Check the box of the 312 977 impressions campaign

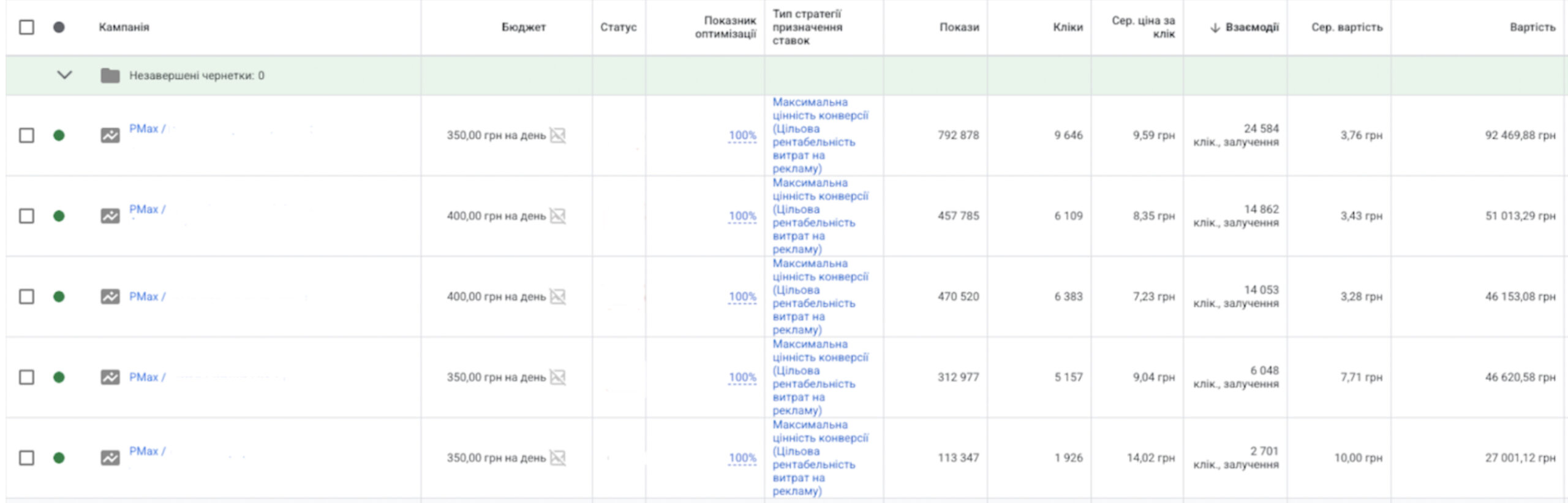coord(26,377)
